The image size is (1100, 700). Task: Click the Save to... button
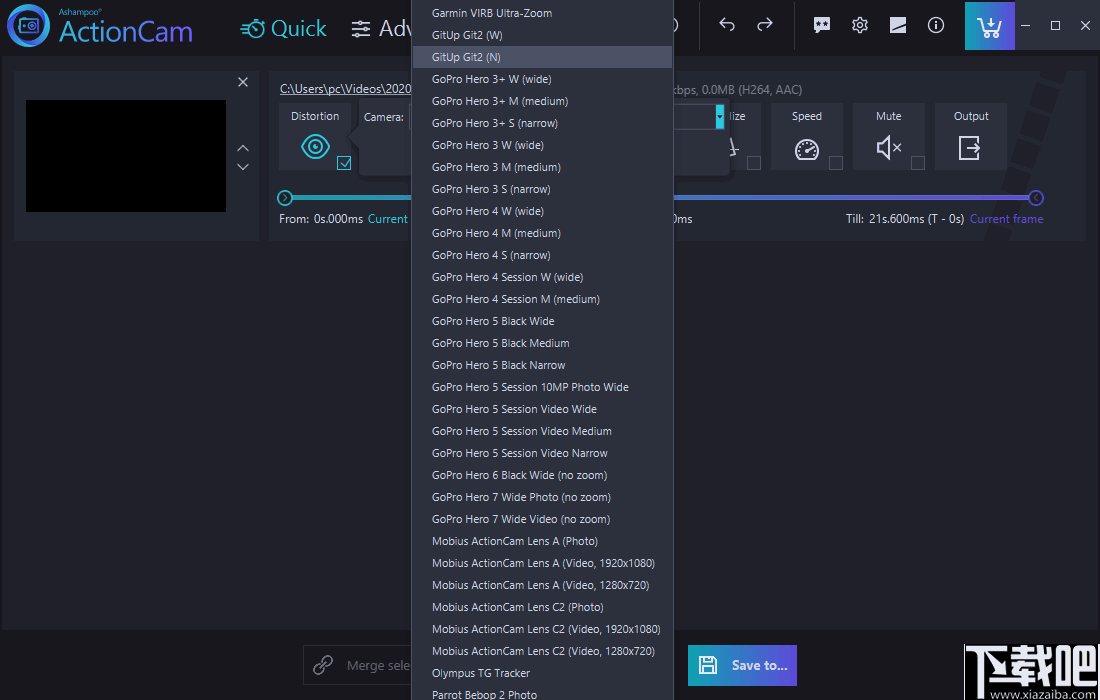742,665
